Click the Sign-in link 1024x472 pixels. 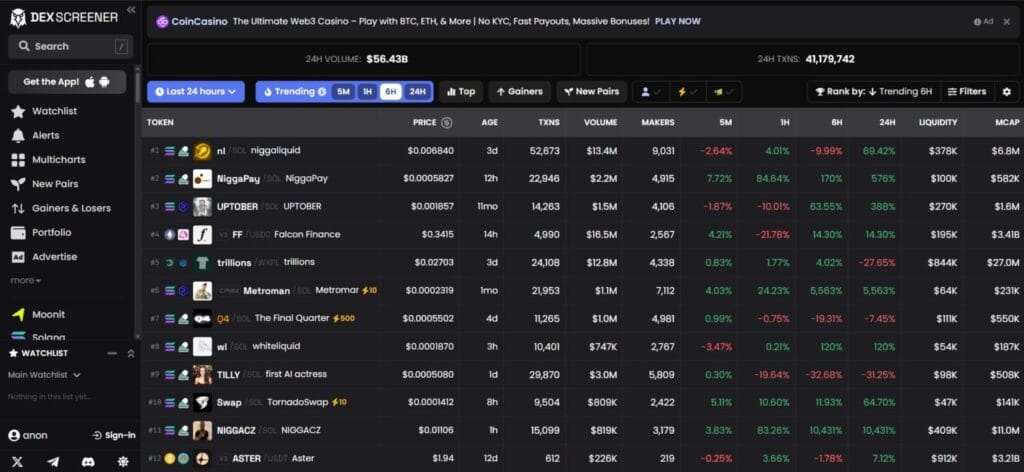pos(113,435)
